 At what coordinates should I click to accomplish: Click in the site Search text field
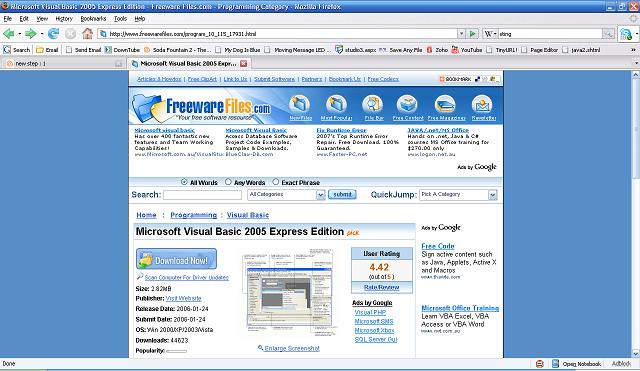coord(202,195)
